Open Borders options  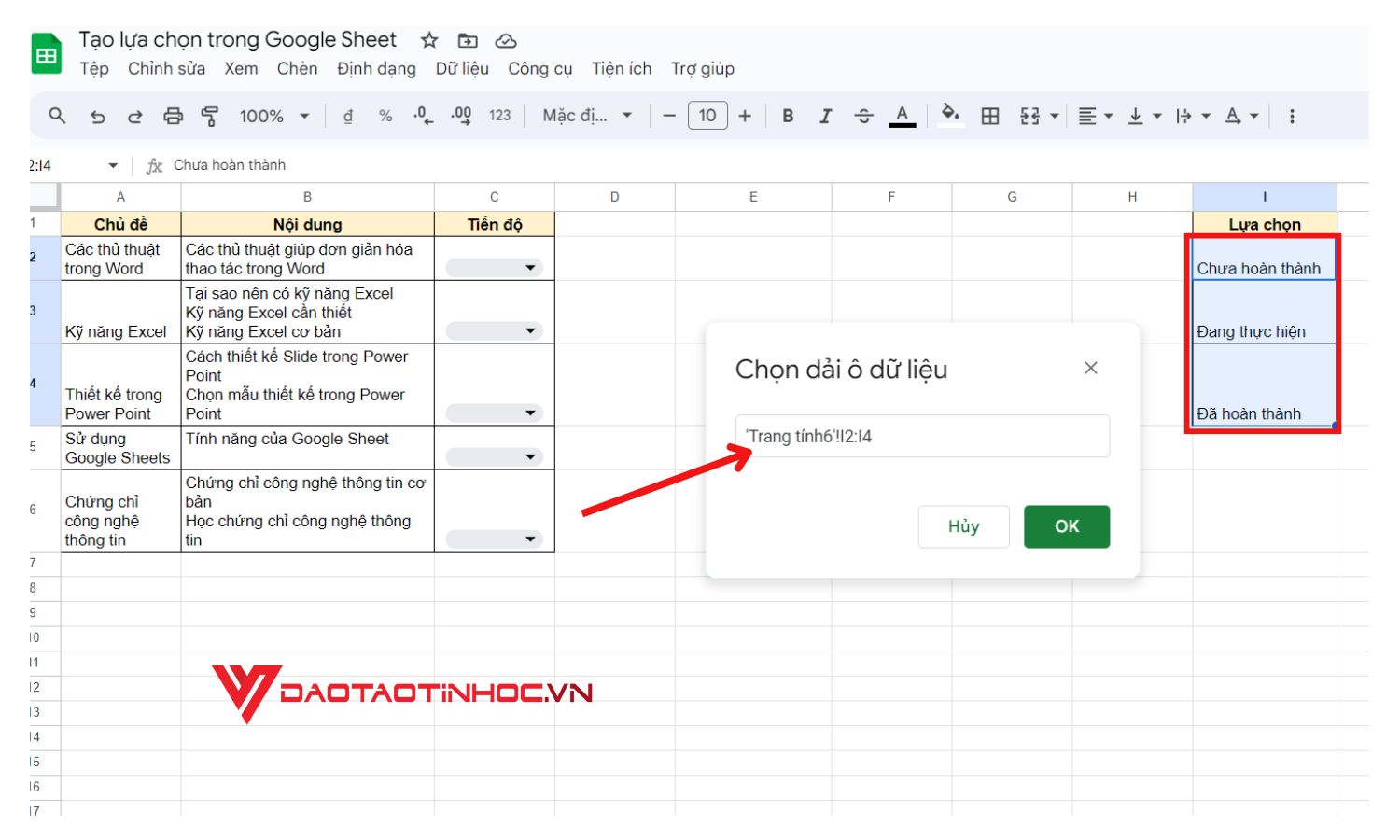[x=988, y=116]
